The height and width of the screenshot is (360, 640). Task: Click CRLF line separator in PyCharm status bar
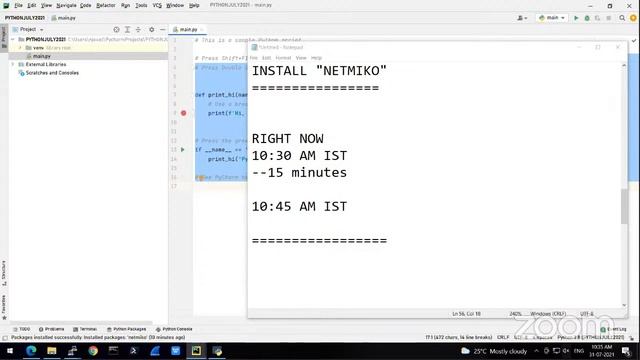pos(503,338)
